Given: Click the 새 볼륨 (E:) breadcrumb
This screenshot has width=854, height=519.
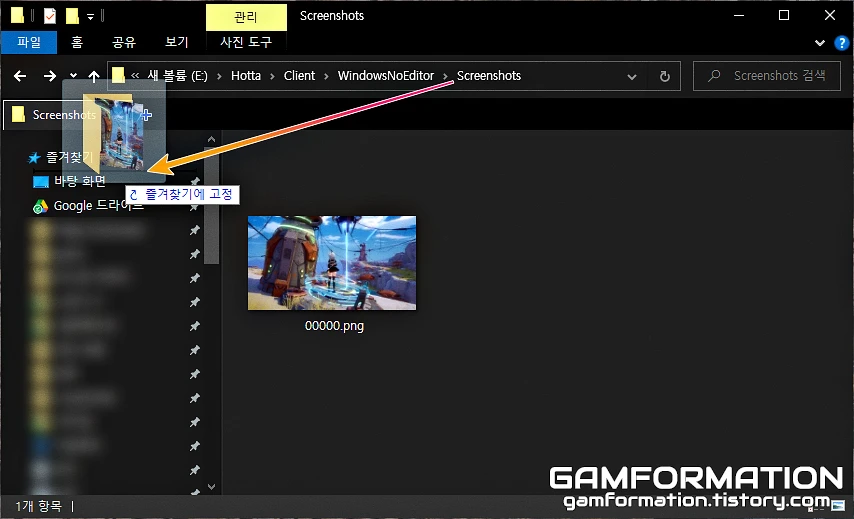Looking at the screenshot, I should click(x=177, y=76).
